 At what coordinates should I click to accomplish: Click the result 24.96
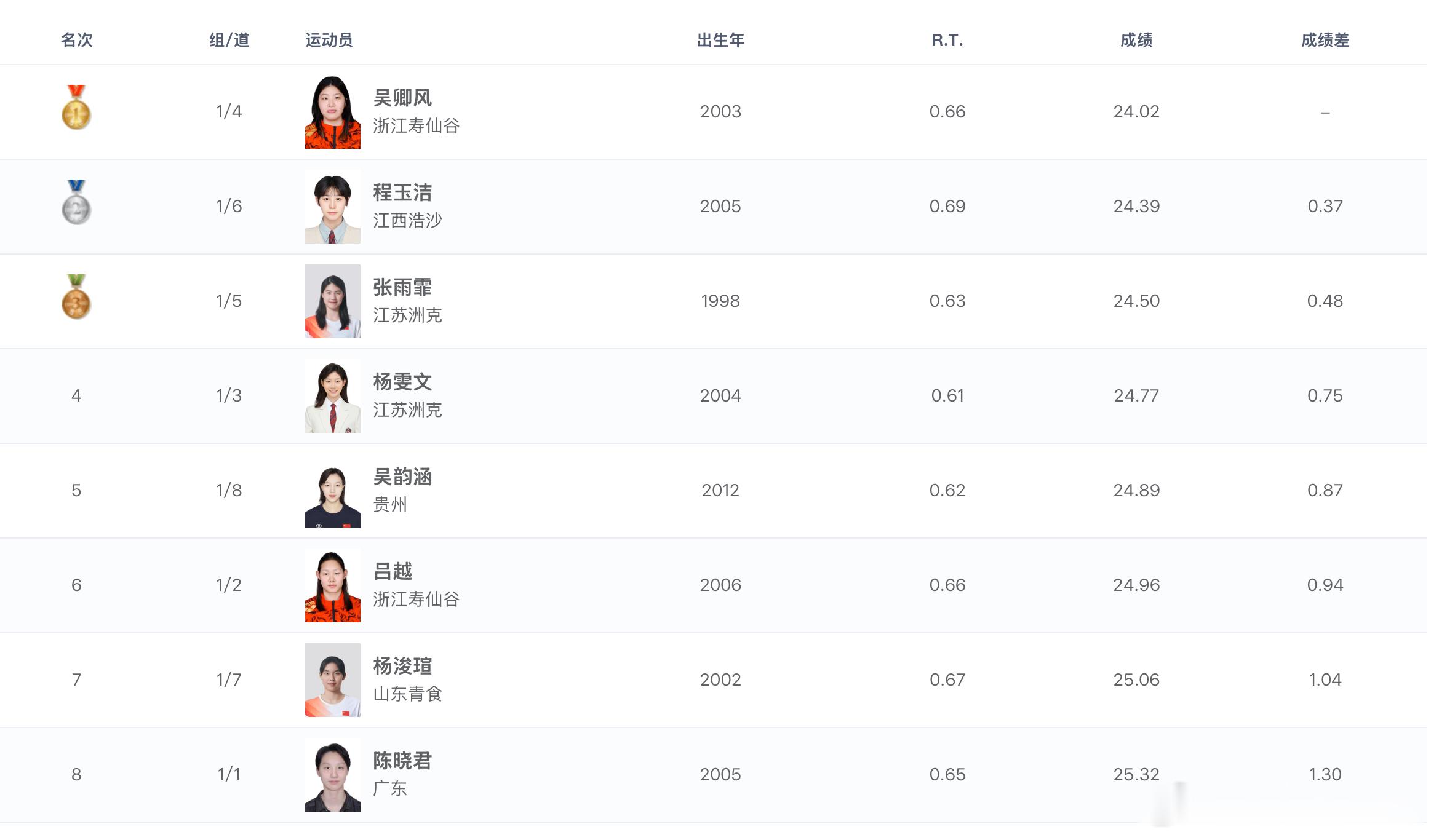click(x=1136, y=585)
